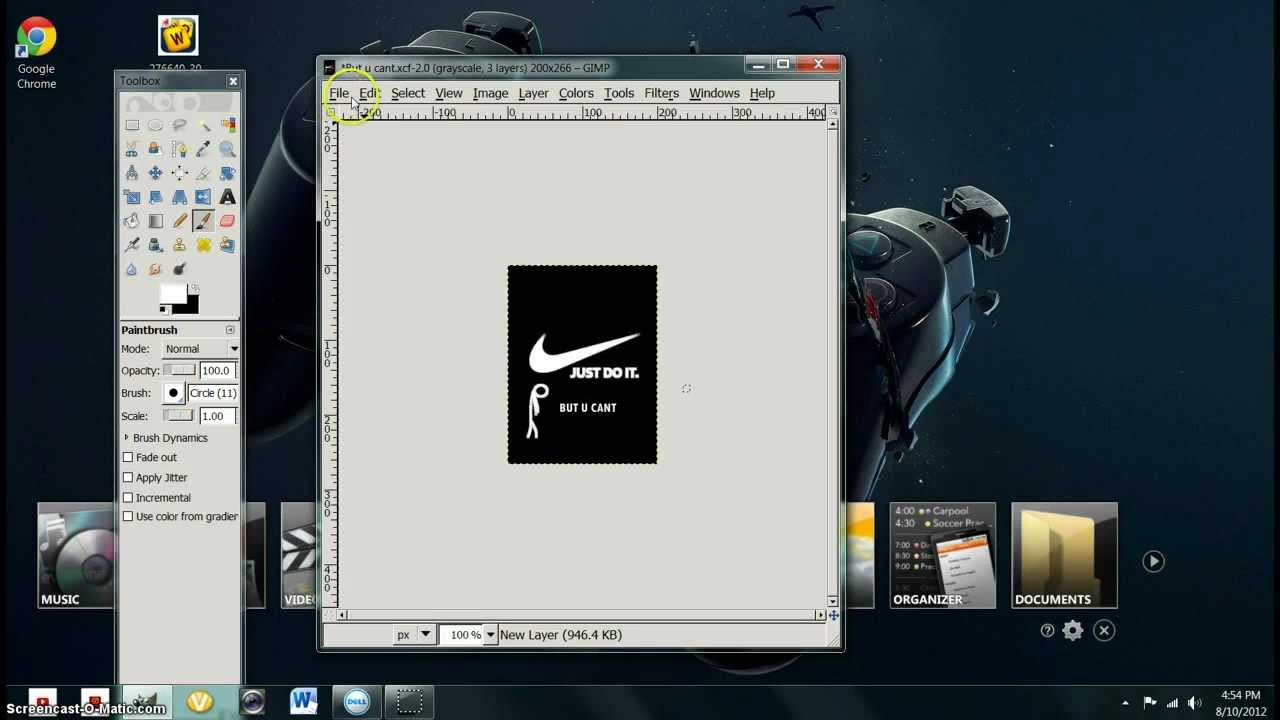Choose the Alignment tool
This screenshot has width=1280, height=720.
pyautogui.click(x=179, y=173)
